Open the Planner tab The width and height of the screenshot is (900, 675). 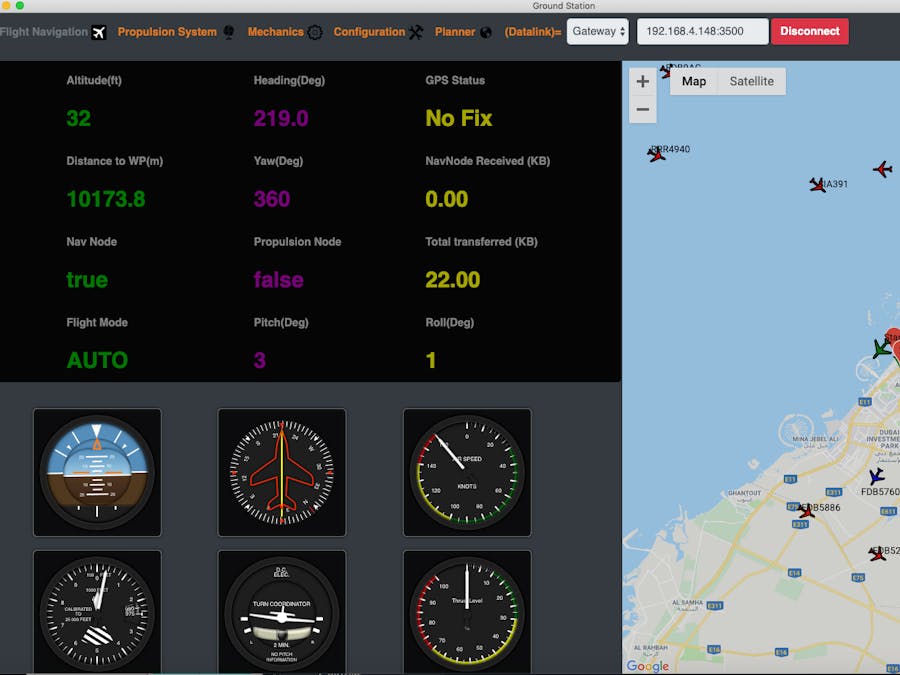[455, 32]
